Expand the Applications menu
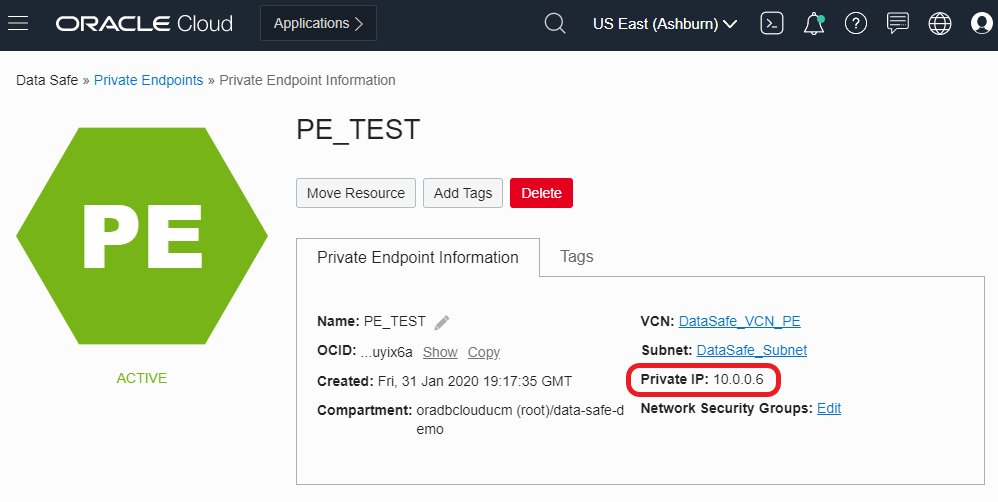The height and width of the screenshot is (502, 998). click(x=318, y=23)
